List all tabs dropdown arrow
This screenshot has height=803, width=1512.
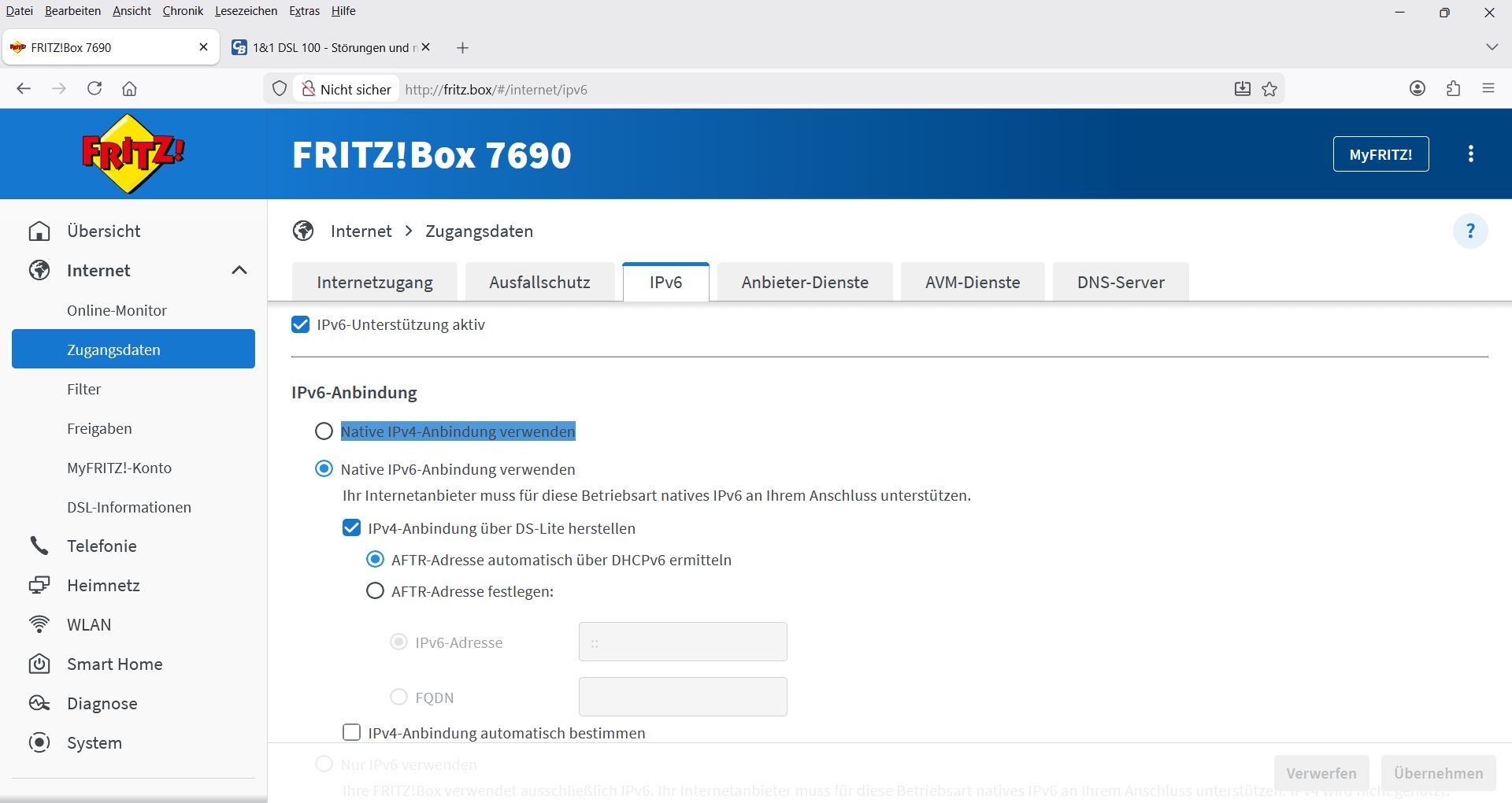[x=1492, y=47]
